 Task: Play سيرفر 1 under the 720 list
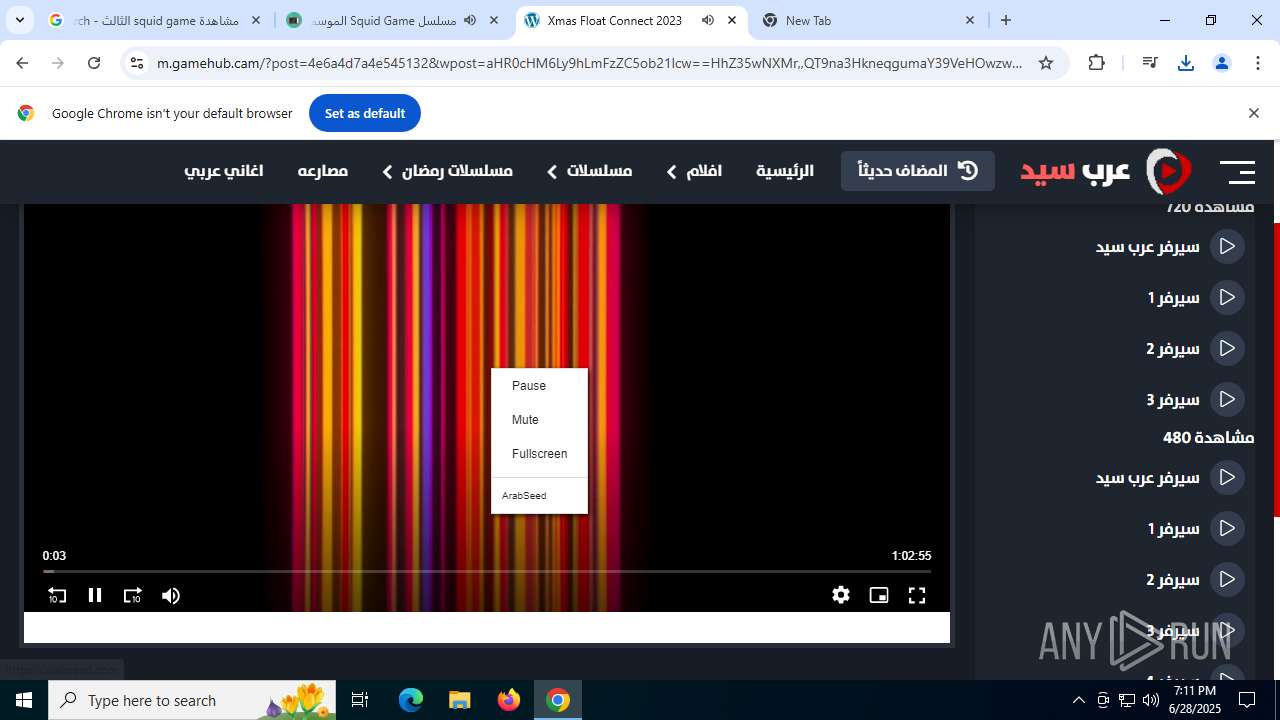[1196, 297]
